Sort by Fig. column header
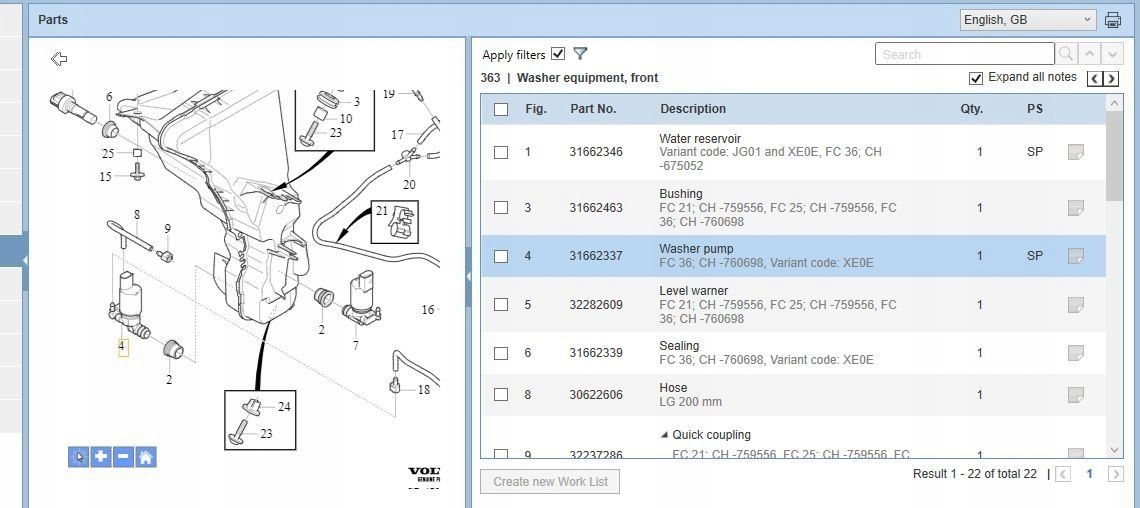This screenshot has height=508, width=1140. point(536,109)
